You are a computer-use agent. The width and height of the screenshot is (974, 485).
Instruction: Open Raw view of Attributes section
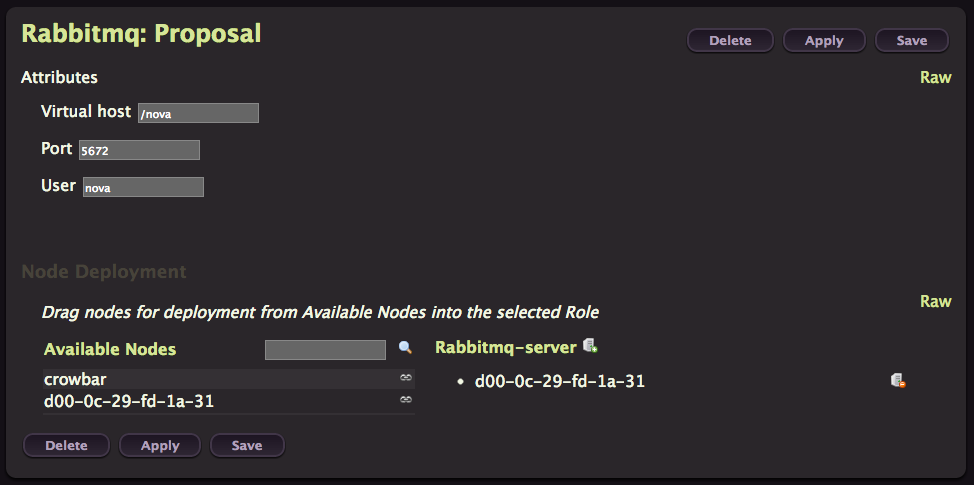tap(935, 78)
